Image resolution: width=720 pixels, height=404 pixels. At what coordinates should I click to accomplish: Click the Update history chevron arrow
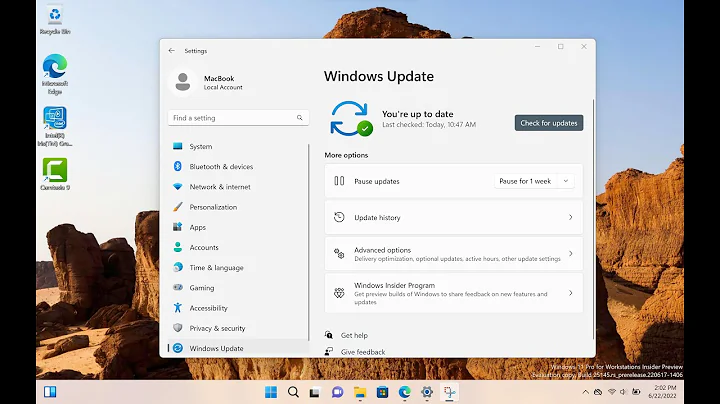(x=570, y=218)
